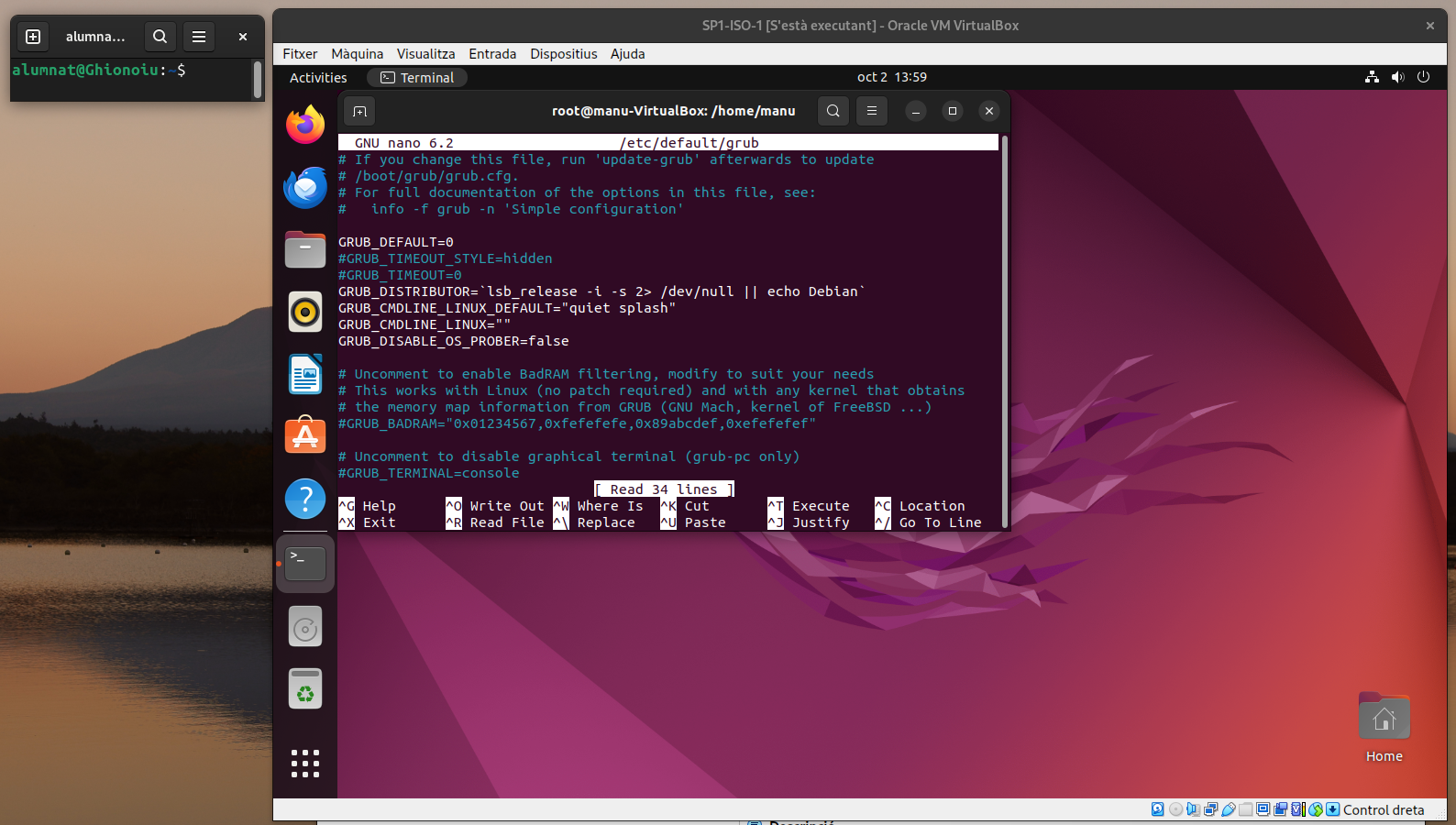Click the search icon in root terminal header
Viewport: 1456px width, 825px height.
point(833,111)
